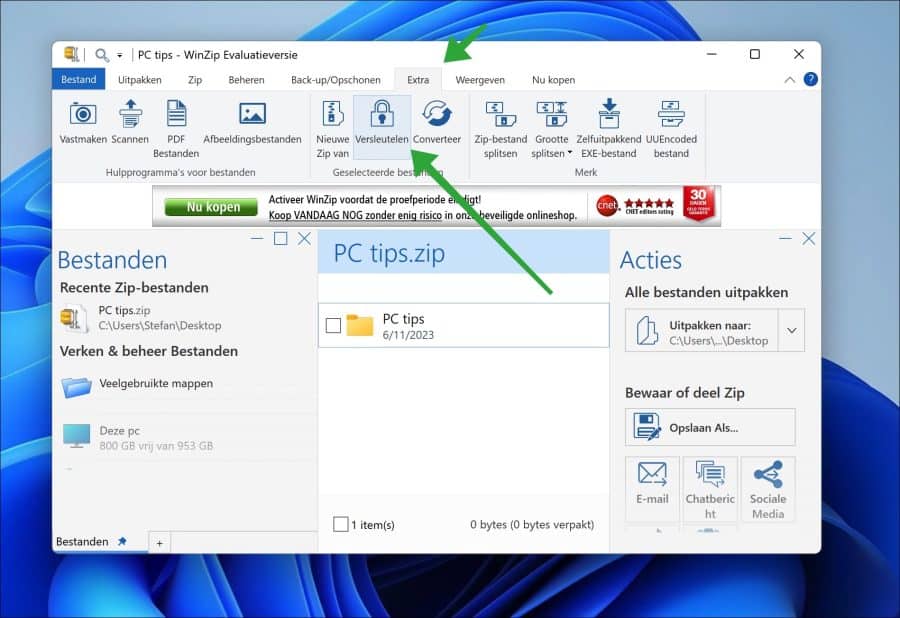Open the Nu kopen ribbon tab

[x=553, y=80]
